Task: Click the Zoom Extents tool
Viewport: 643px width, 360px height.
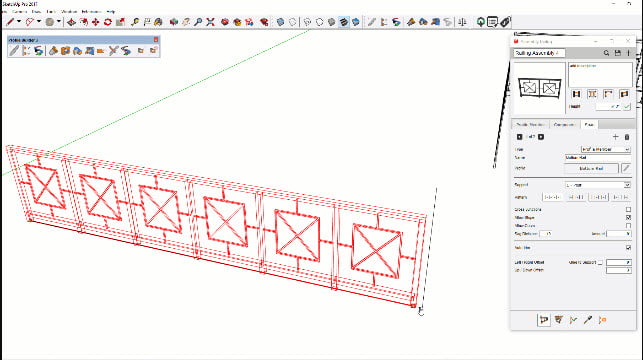Action: pos(210,22)
